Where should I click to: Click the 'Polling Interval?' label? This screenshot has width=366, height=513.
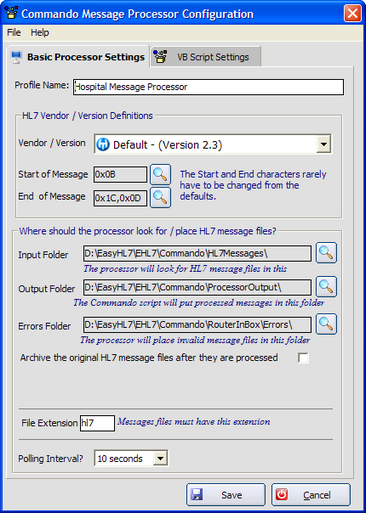(x=51, y=459)
